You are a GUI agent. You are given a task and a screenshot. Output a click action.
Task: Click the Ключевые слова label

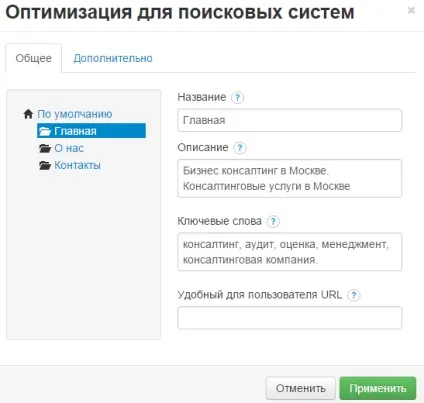pyautogui.click(x=219, y=221)
